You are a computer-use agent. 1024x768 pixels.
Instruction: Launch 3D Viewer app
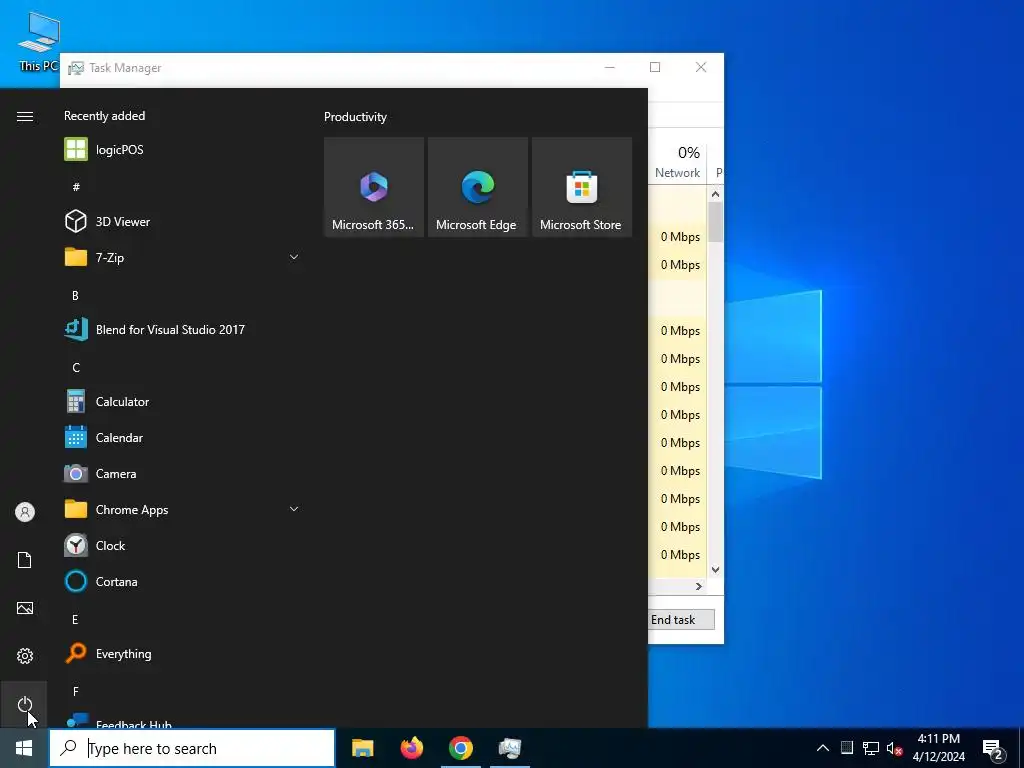(183, 221)
